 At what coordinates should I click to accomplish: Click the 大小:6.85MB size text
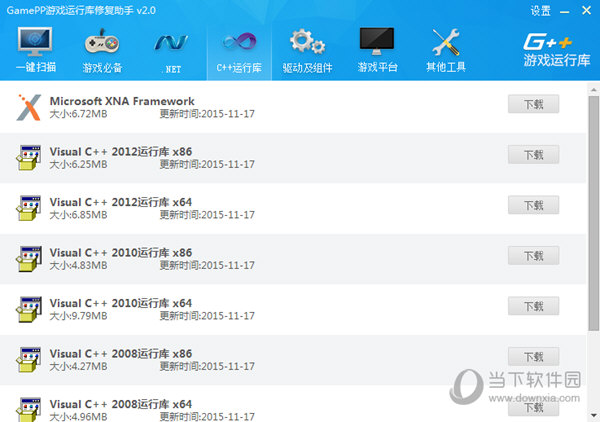tap(78, 215)
